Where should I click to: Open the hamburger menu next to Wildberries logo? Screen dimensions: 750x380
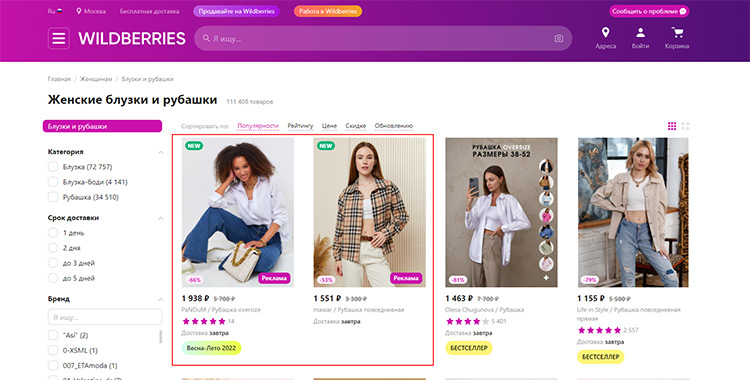coord(58,38)
